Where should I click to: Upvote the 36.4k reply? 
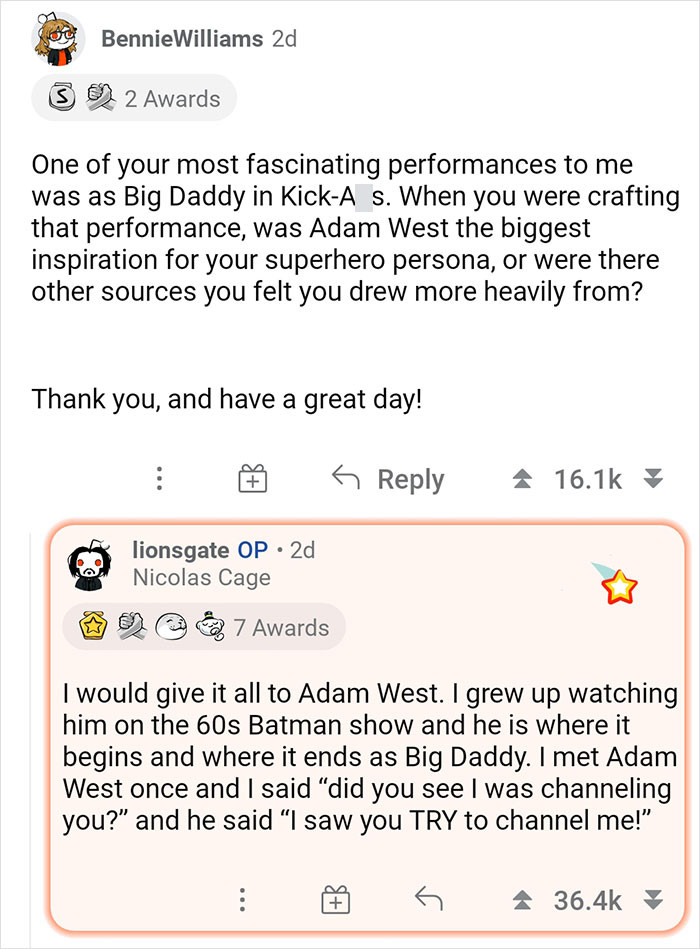(x=523, y=900)
